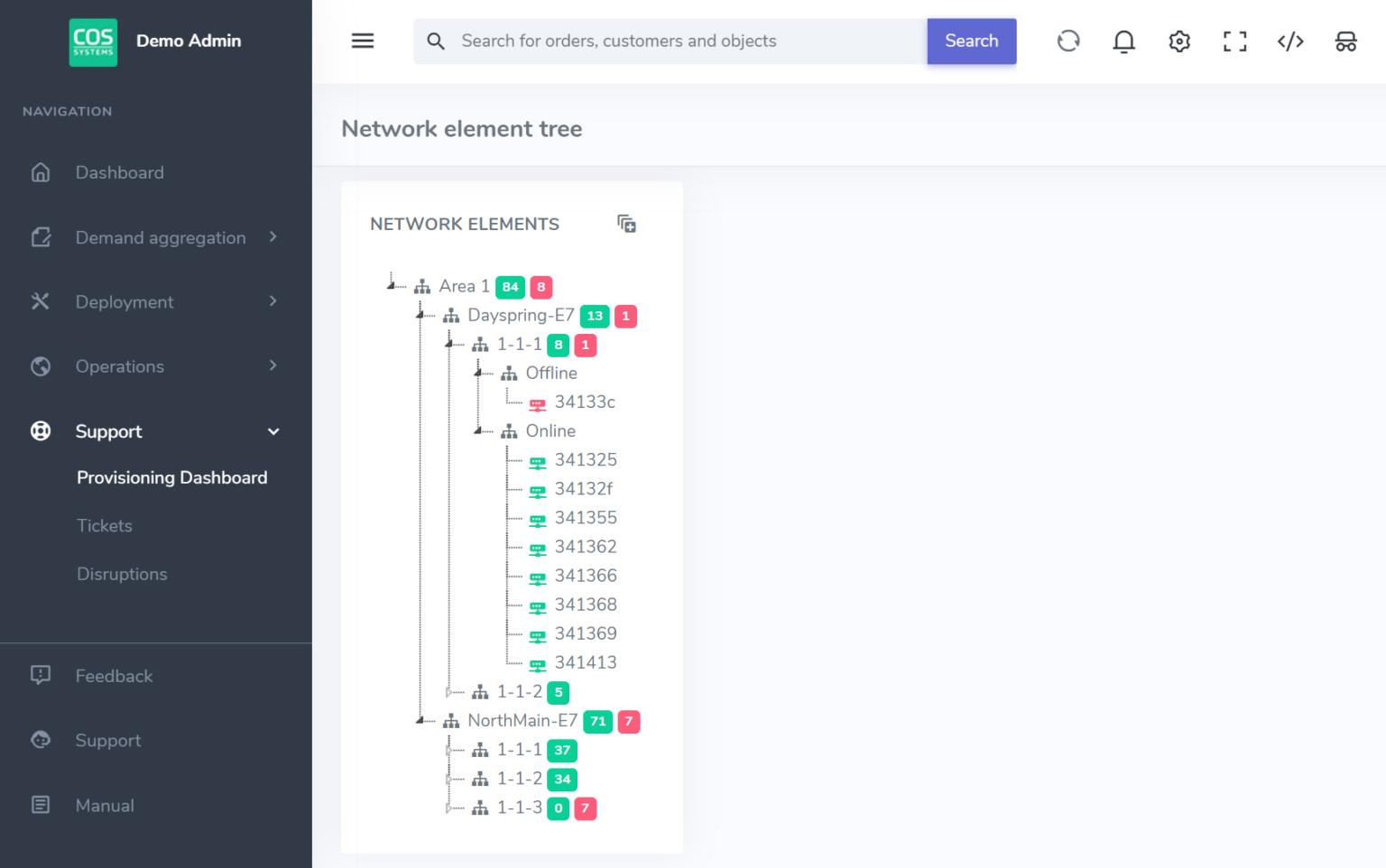Click the incognito user icon in header
The height and width of the screenshot is (868, 1386).
pyautogui.click(x=1345, y=42)
